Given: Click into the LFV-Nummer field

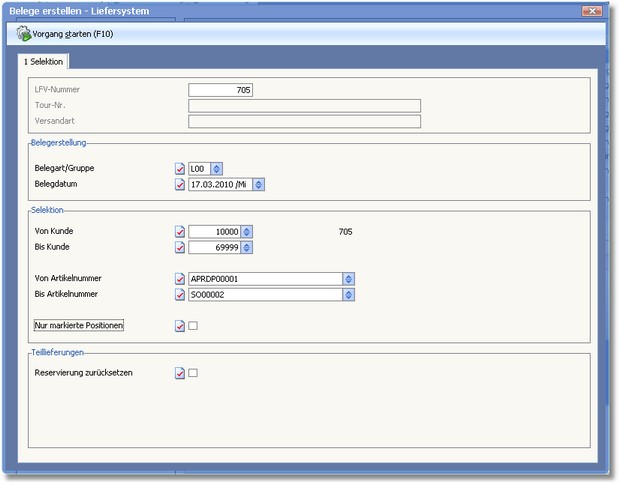Looking at the screenshot, I should click(x=220, y=90).
